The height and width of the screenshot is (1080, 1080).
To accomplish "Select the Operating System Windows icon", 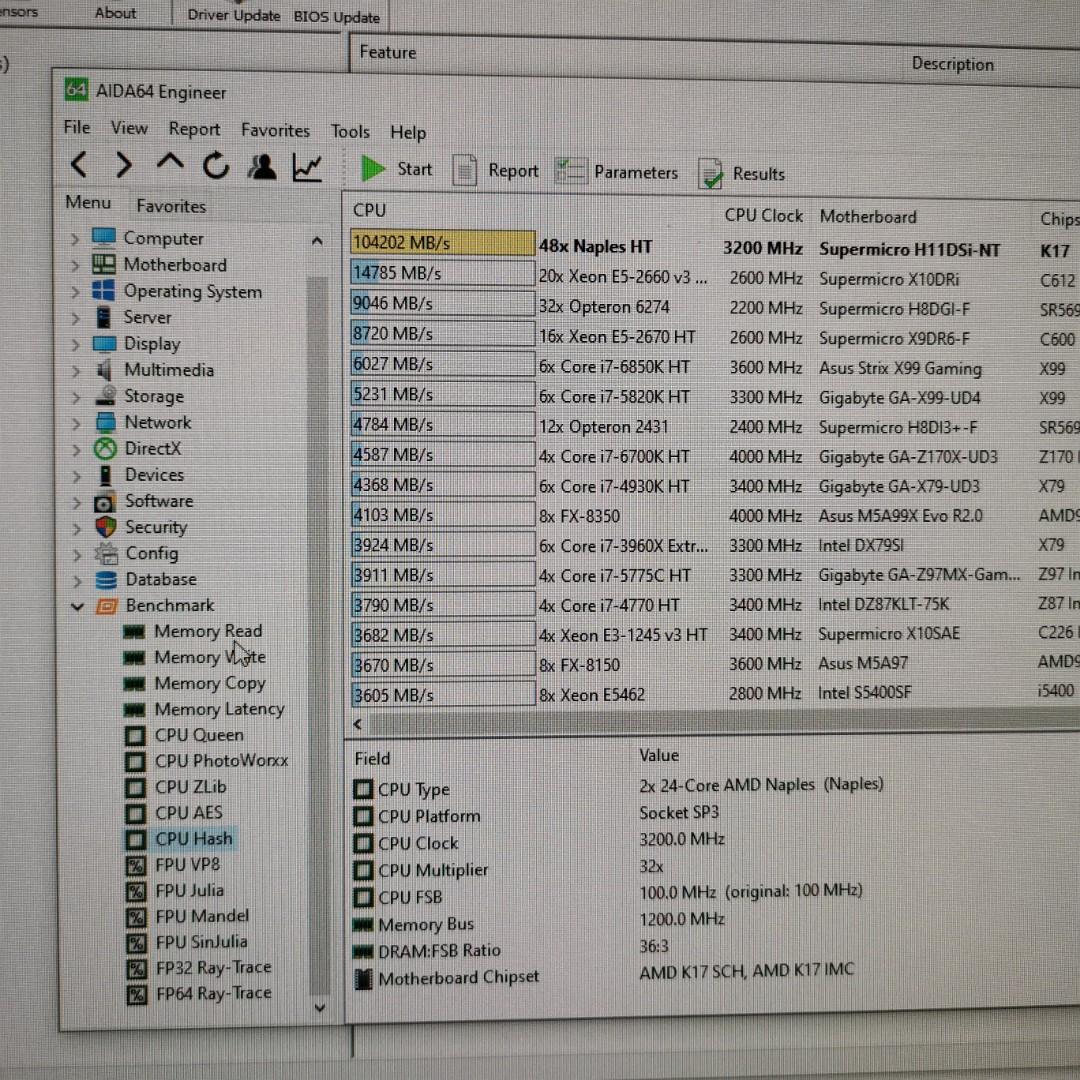I will pyautogui.click(x=103, y=290).
